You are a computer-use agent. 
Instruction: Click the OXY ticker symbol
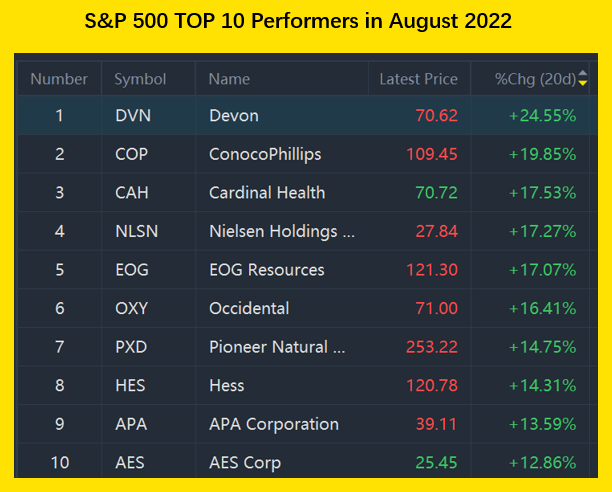point(131,309)
